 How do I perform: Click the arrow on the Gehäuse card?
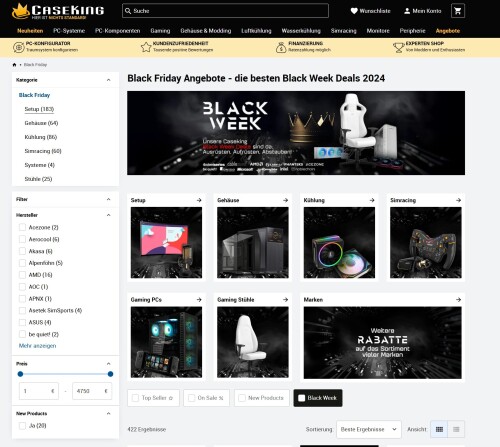click(x=285, y=200)
